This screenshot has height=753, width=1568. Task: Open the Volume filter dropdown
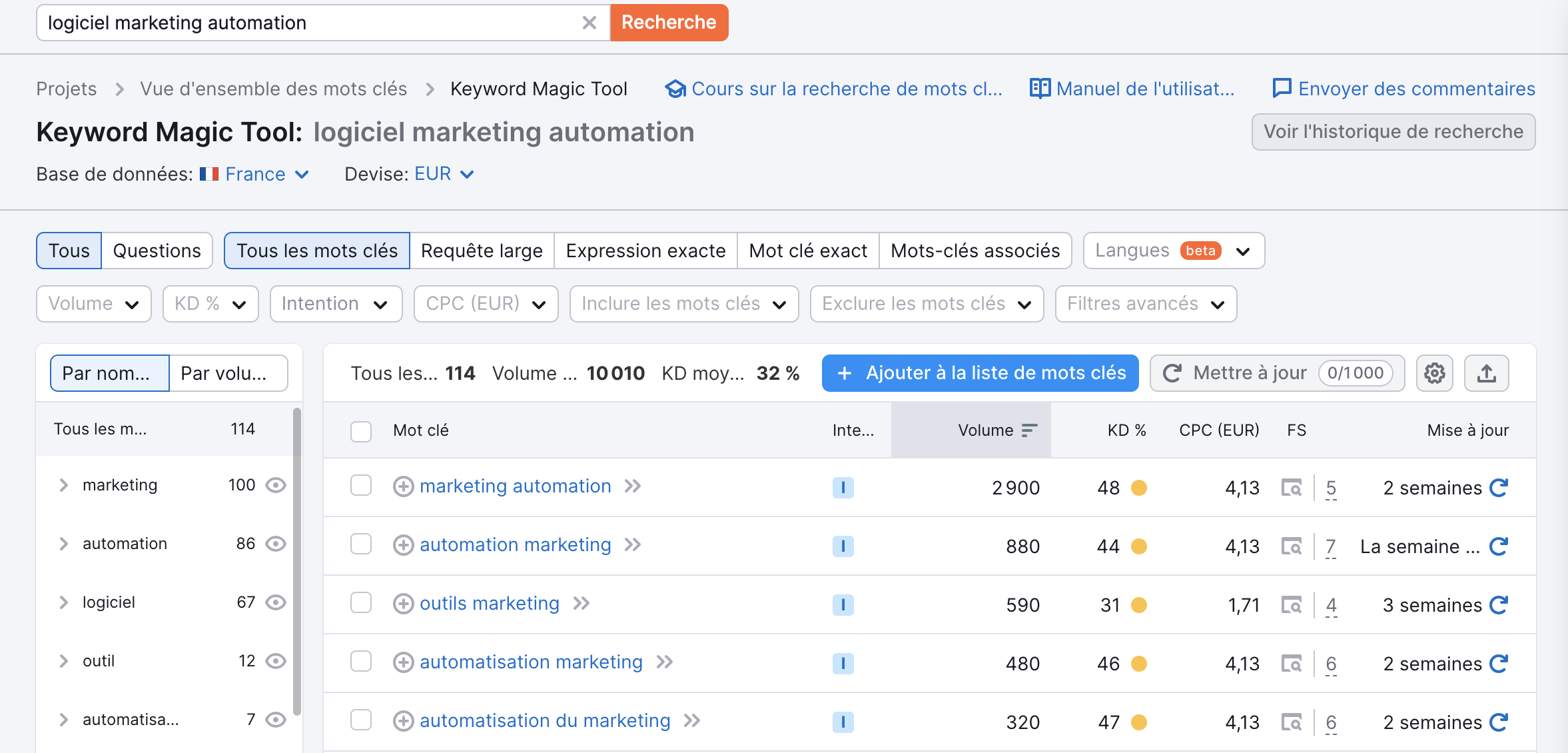pos(94,304)
